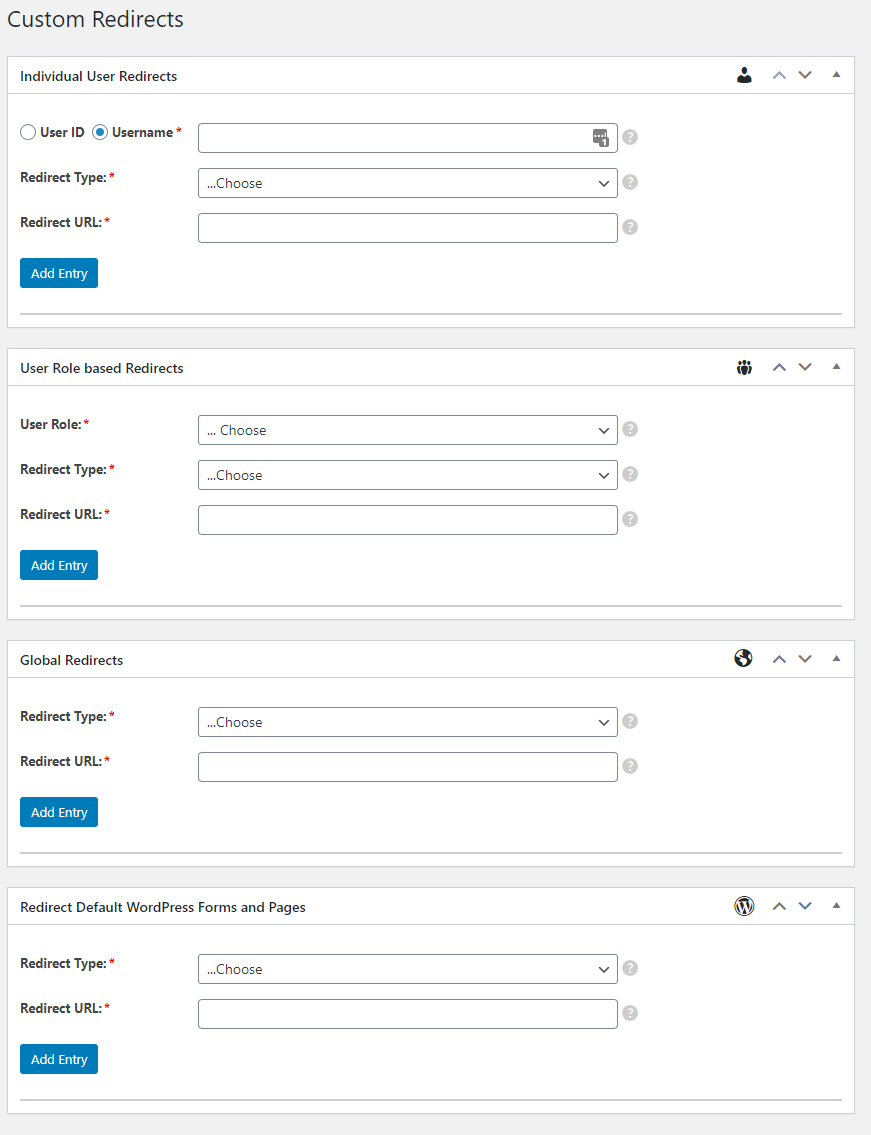Click the Global Redirects panel title

72,660
